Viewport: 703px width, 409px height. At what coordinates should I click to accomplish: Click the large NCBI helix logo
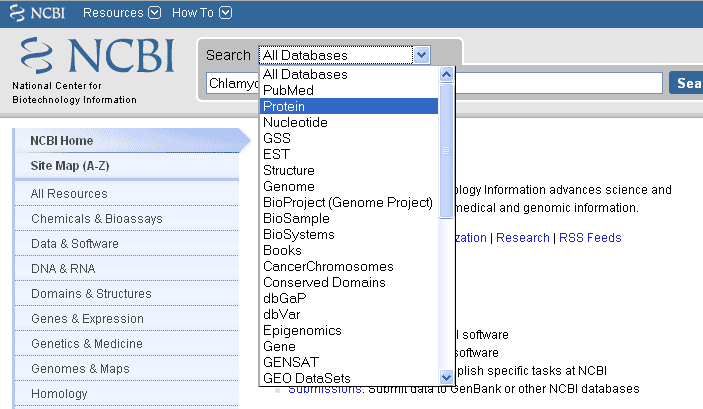[x=97, y=62]
